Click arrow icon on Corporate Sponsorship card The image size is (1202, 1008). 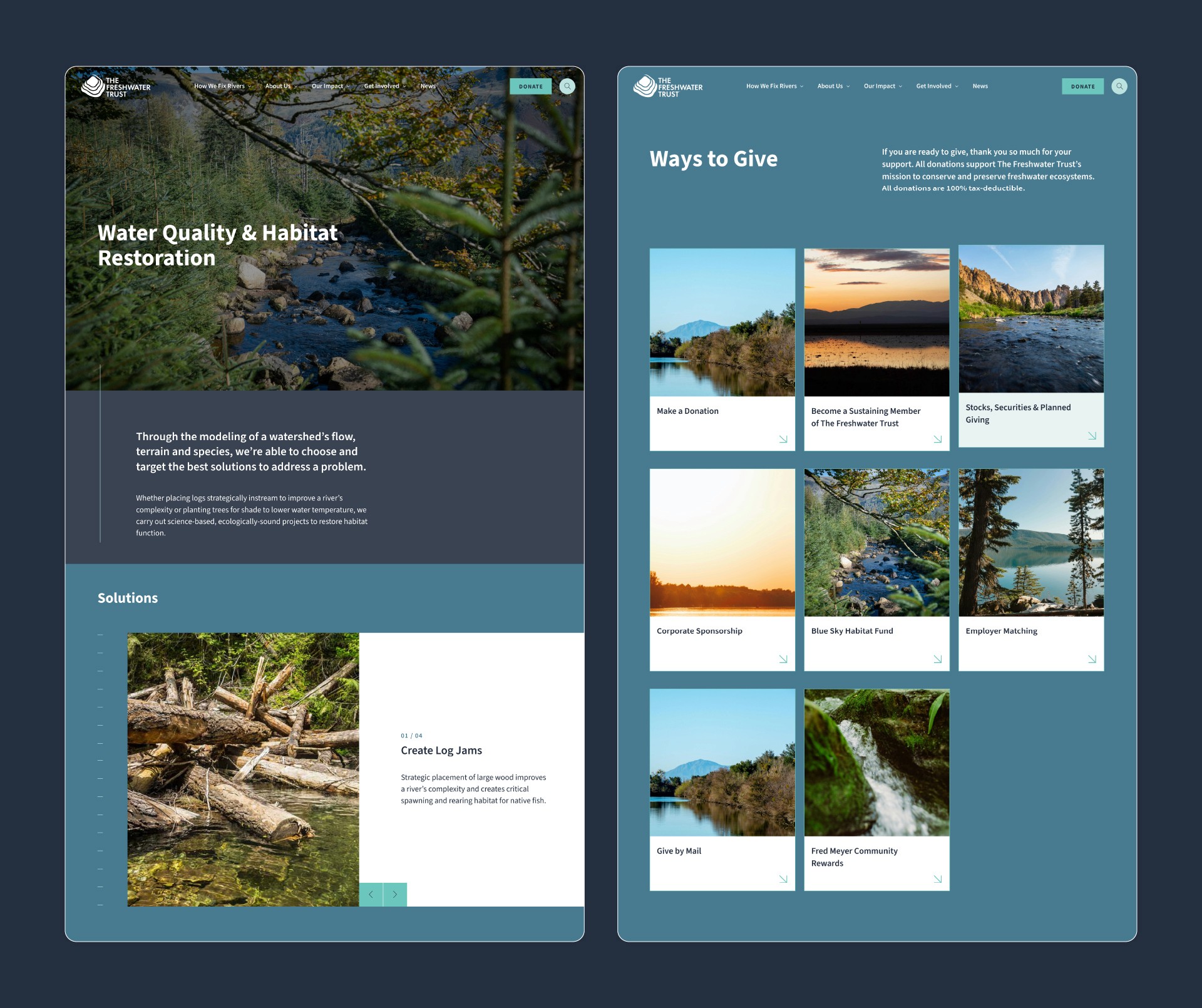[x=783, y=659]
